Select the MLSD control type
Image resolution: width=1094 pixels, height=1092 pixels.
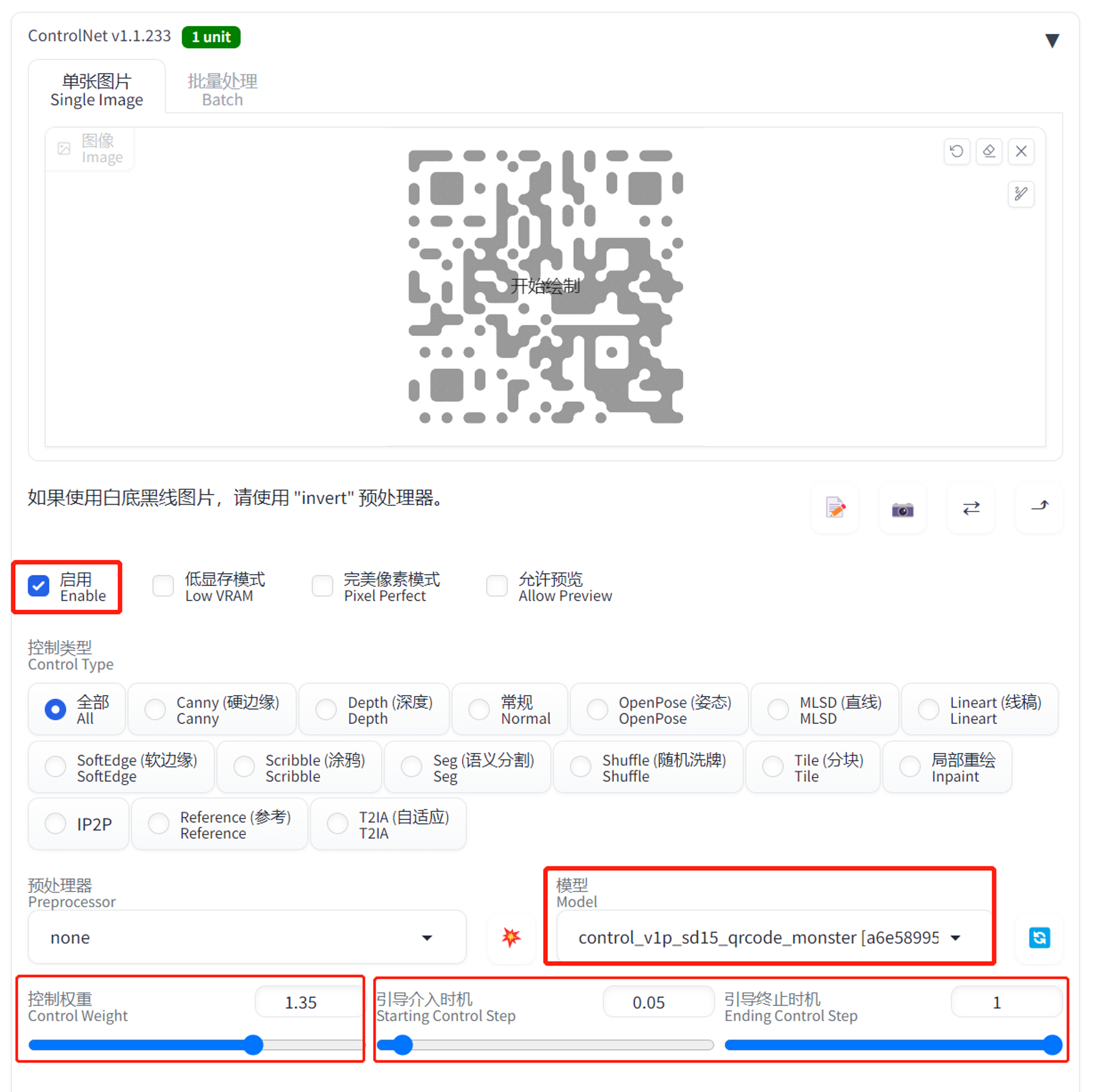point(824,709)
